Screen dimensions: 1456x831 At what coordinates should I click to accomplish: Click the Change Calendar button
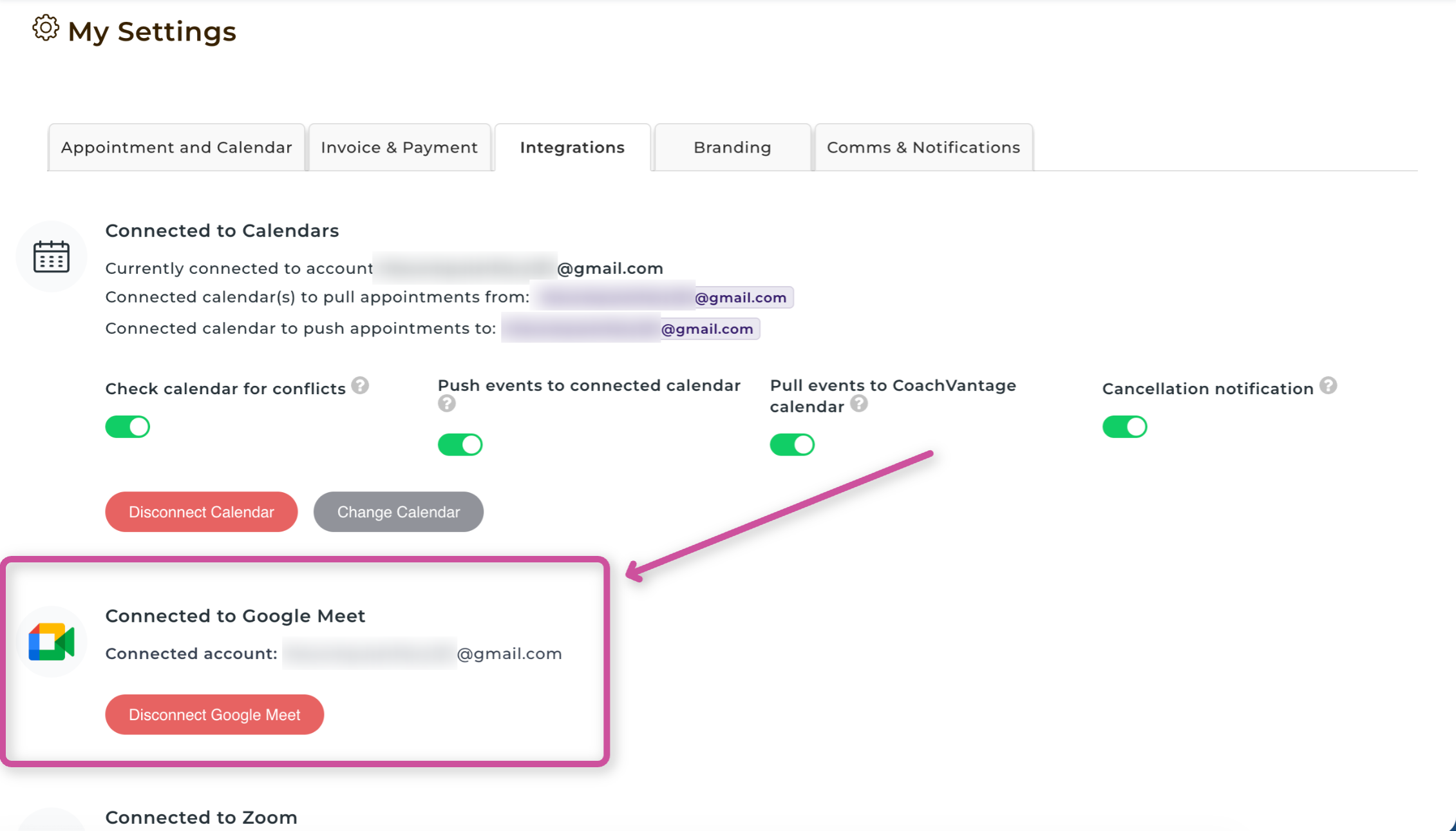click(398, 512)
